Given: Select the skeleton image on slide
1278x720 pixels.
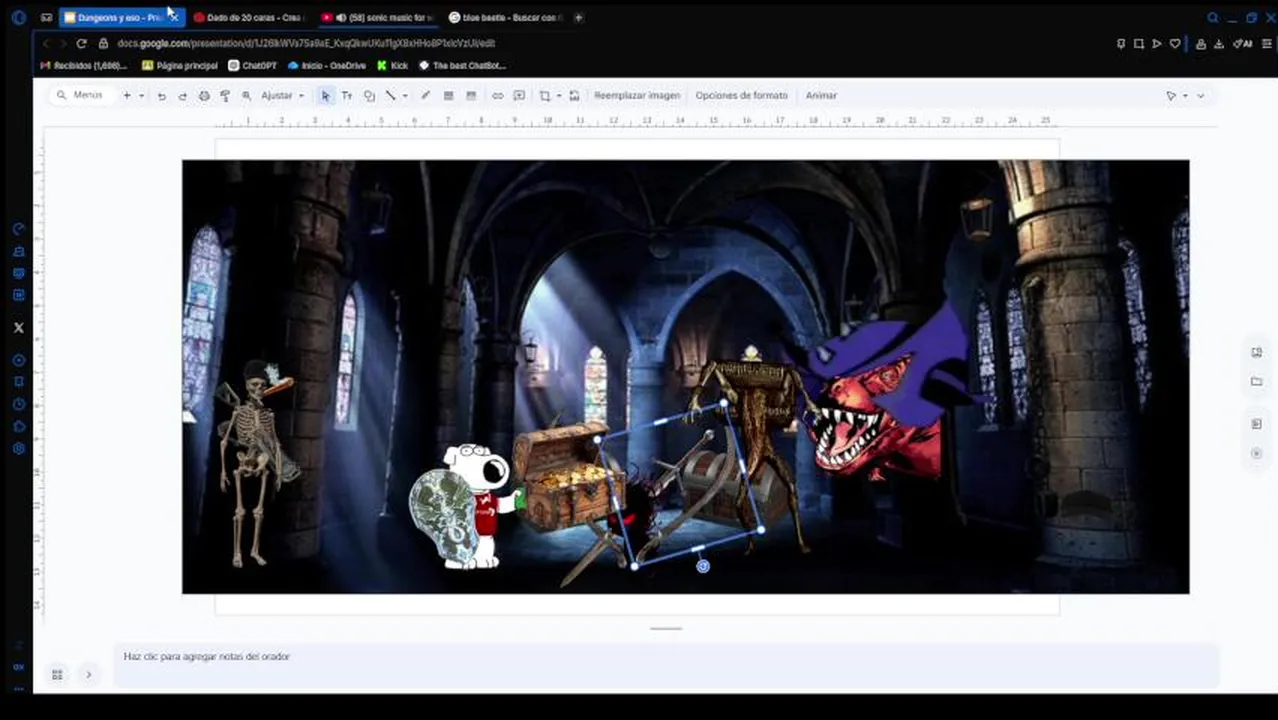Looking at the screenshot, I should point(256,463).
